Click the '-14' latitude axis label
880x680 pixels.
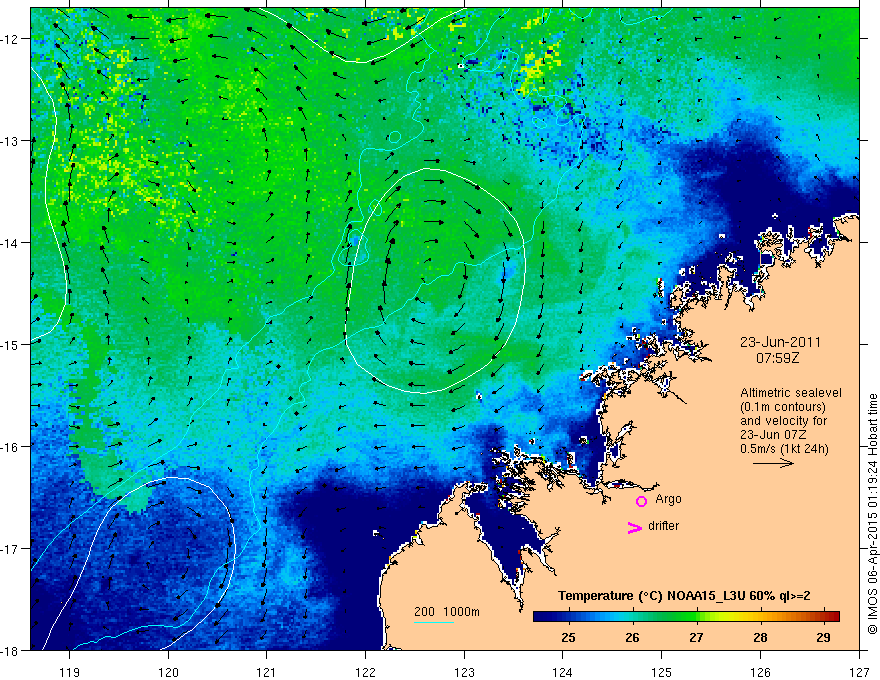point(10,243)
